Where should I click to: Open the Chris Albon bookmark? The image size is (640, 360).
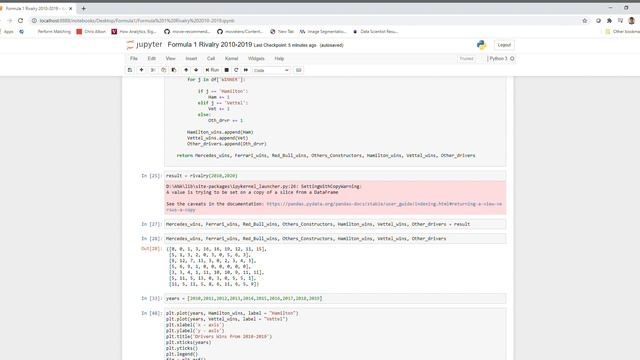(91, 31)
